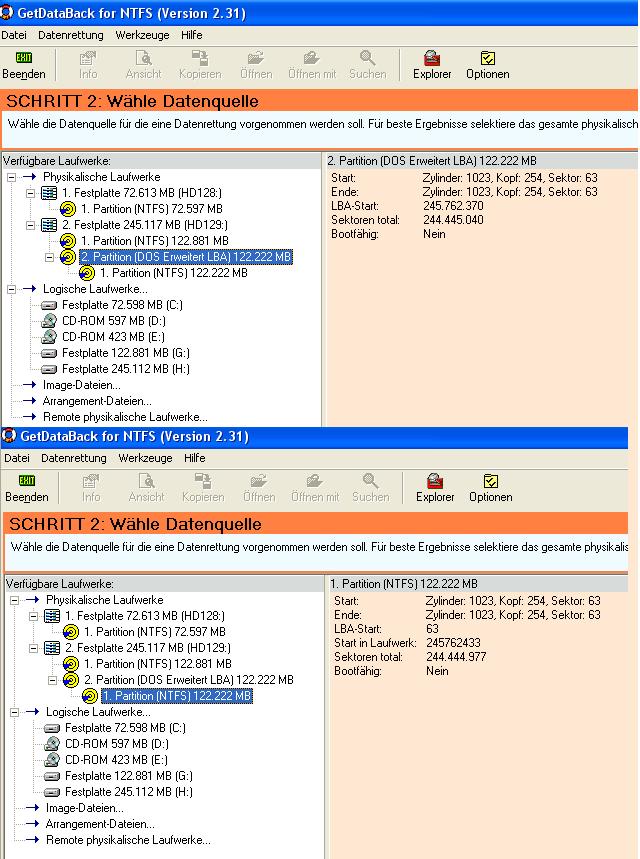Collapse 2. Partition DOS Erweitert in top window

(49, 257)
